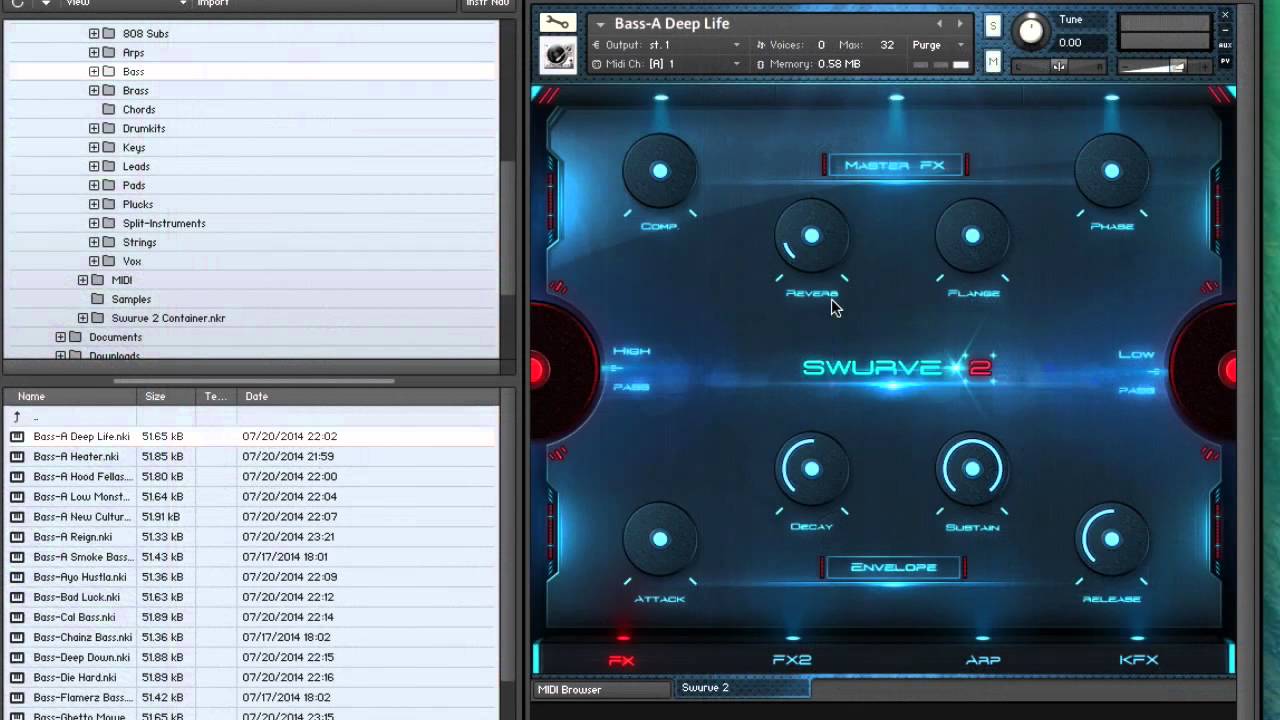The width and height of the screenshot is (1280, 720).
Task: Toggle the AUX sends button
Action: [x=1225, y=45]
